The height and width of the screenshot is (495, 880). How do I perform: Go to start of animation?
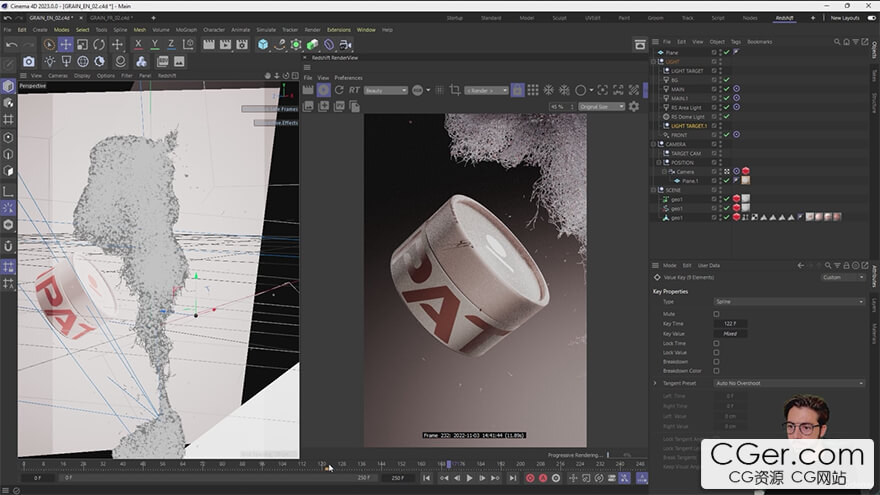[427, 478]
